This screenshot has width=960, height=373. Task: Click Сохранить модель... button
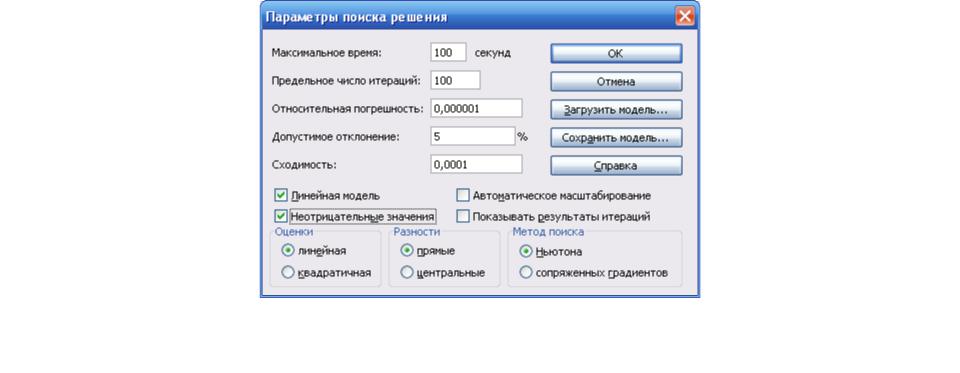click(616, 138)
